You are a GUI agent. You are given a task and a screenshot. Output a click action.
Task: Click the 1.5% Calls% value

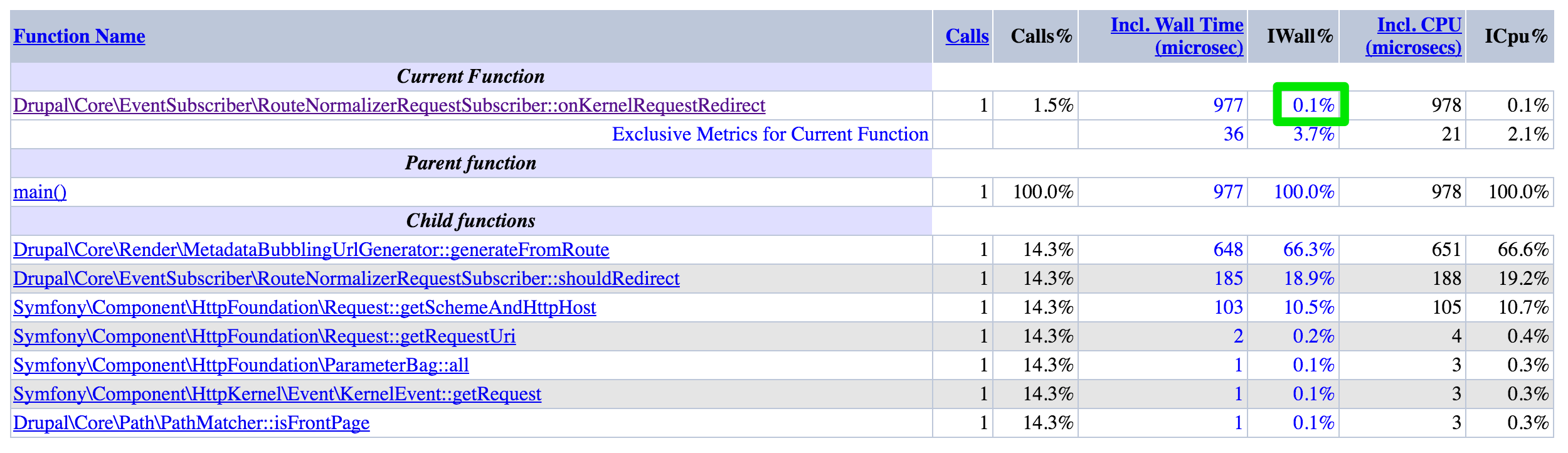pos(1053,105)
